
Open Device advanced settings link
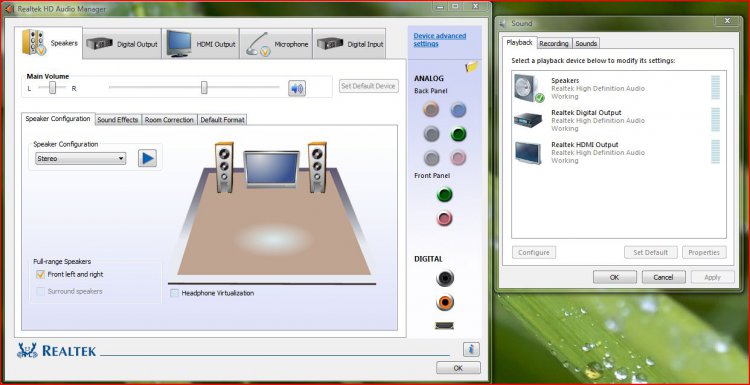pyautogui.click(x=440, y=40)
